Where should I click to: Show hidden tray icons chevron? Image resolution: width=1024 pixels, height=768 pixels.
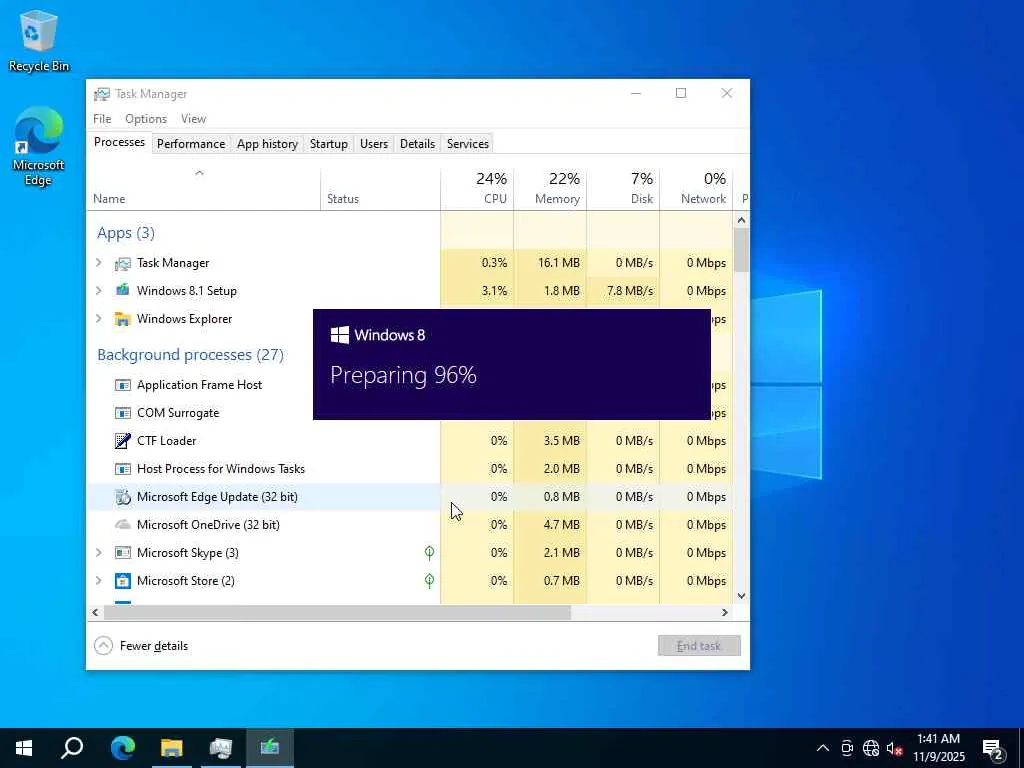click(823, 748)
